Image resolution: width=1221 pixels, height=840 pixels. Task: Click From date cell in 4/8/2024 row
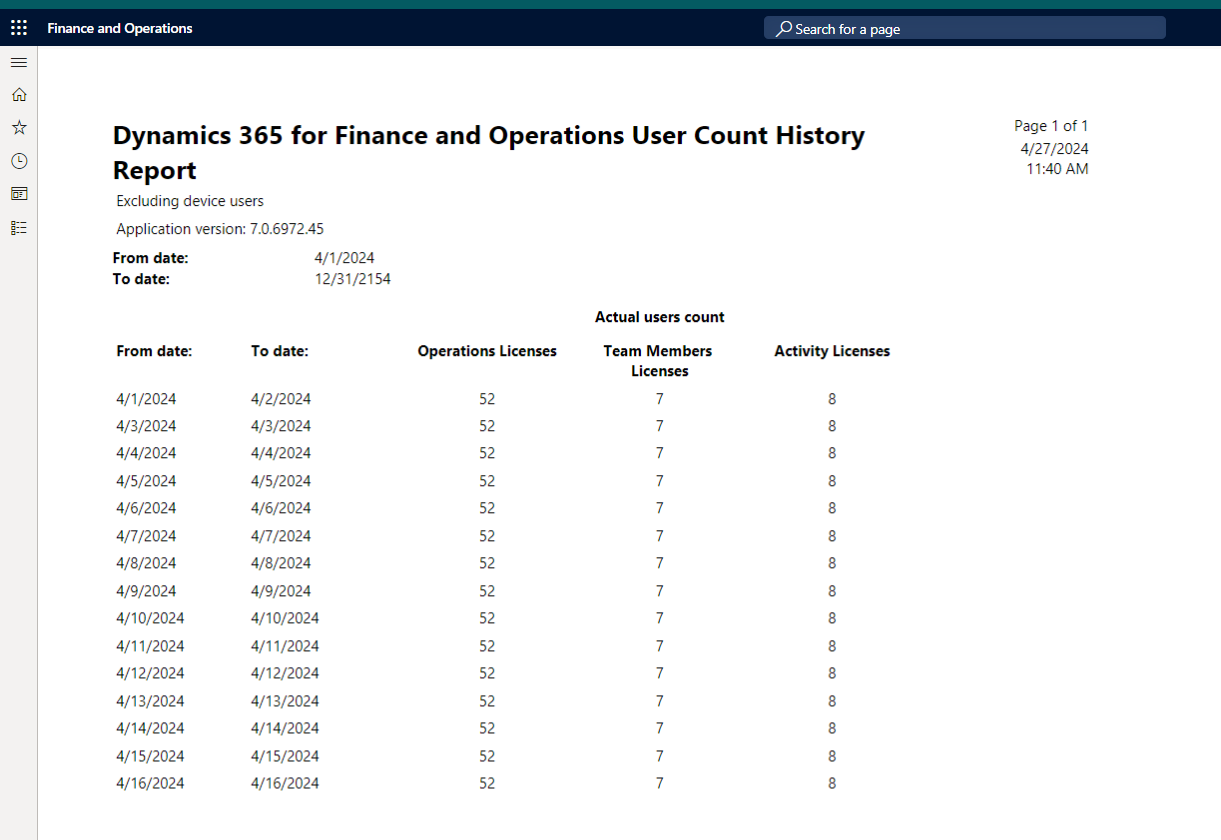146,563
